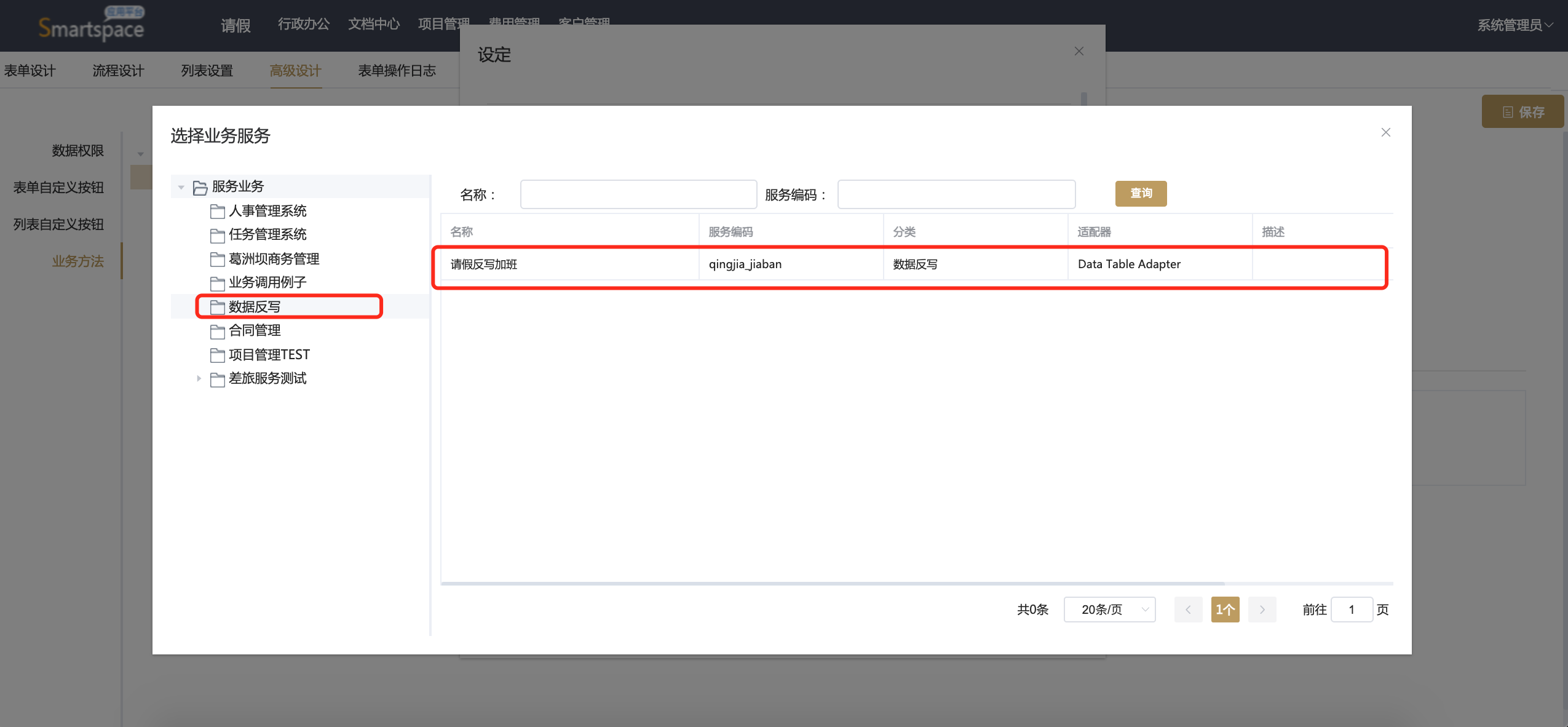Image resolution: width=1568 pixels, height=727 pixels.
Task: Select the 数据反写 tree item
Action: [254, 307]
